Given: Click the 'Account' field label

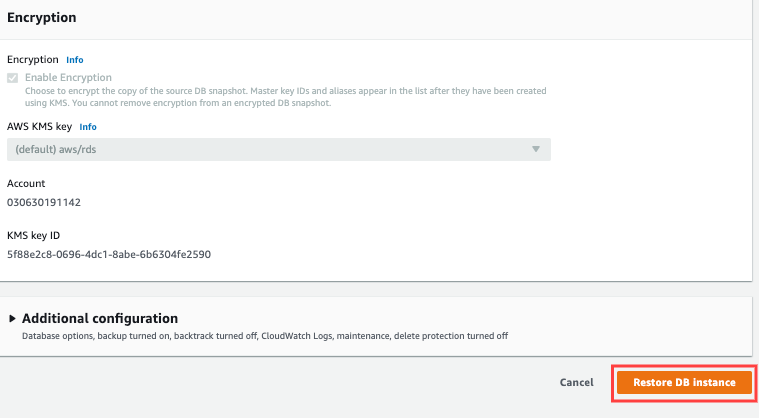Looking at the screenshot, I should coord(26,184).
